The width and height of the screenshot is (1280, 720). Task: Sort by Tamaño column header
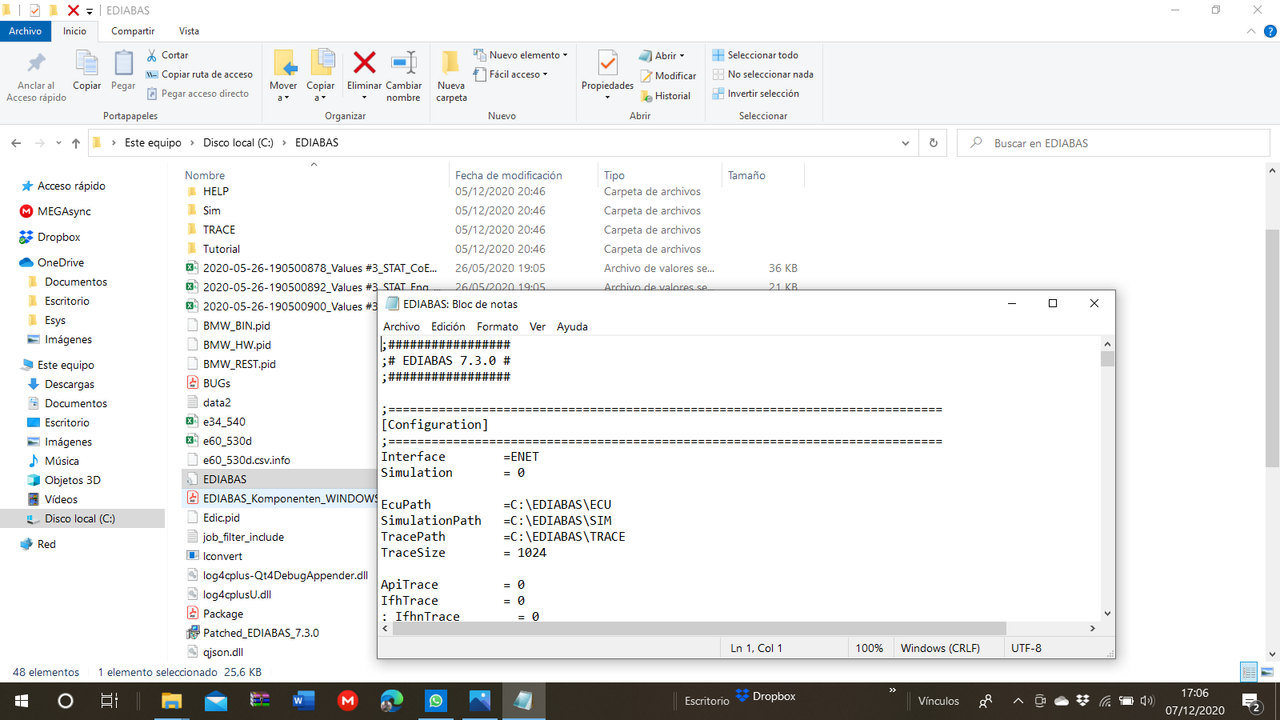click(746, 175)
